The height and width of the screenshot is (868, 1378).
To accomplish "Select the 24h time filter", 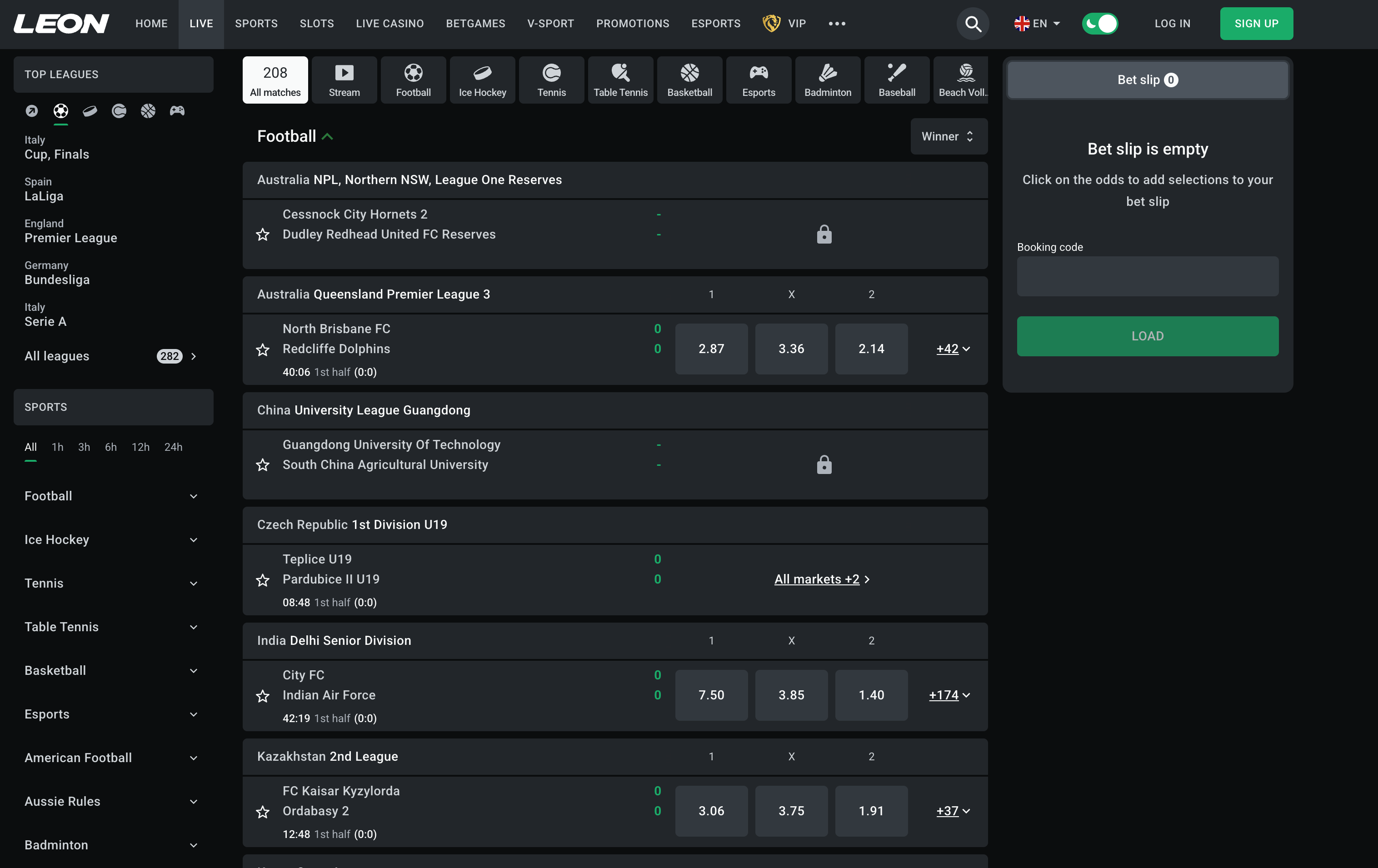I will pos(174,447).
